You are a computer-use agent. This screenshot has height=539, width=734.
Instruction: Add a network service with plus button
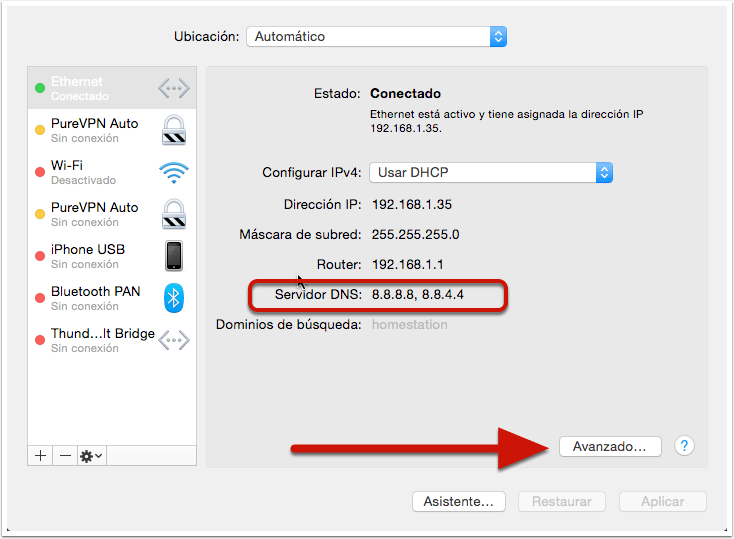click(41, 455)
